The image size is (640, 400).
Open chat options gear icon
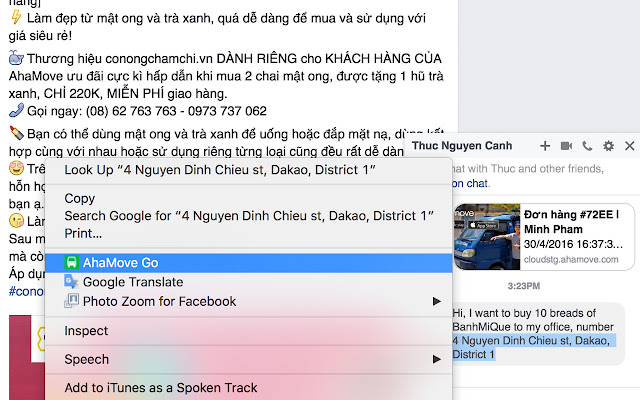pos(609,146)
